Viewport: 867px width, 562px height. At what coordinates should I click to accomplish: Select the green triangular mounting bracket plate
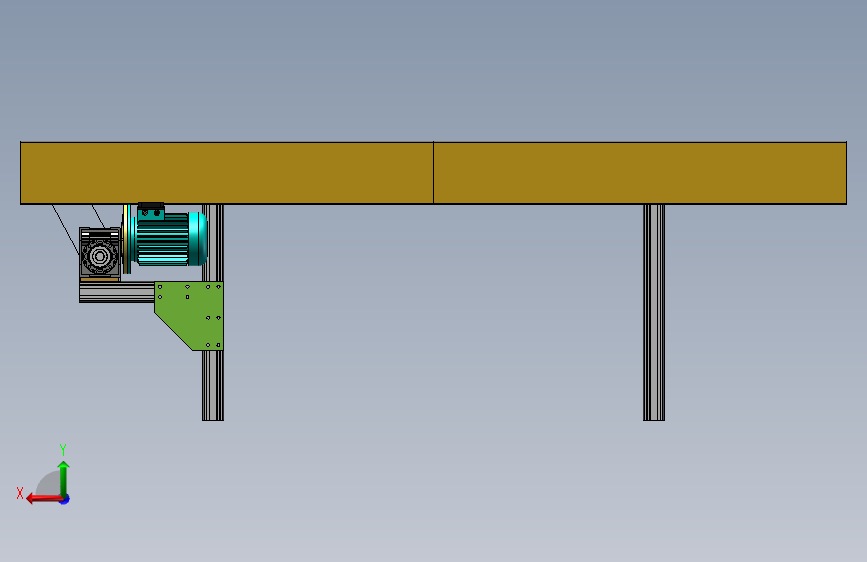click(189, 315)
